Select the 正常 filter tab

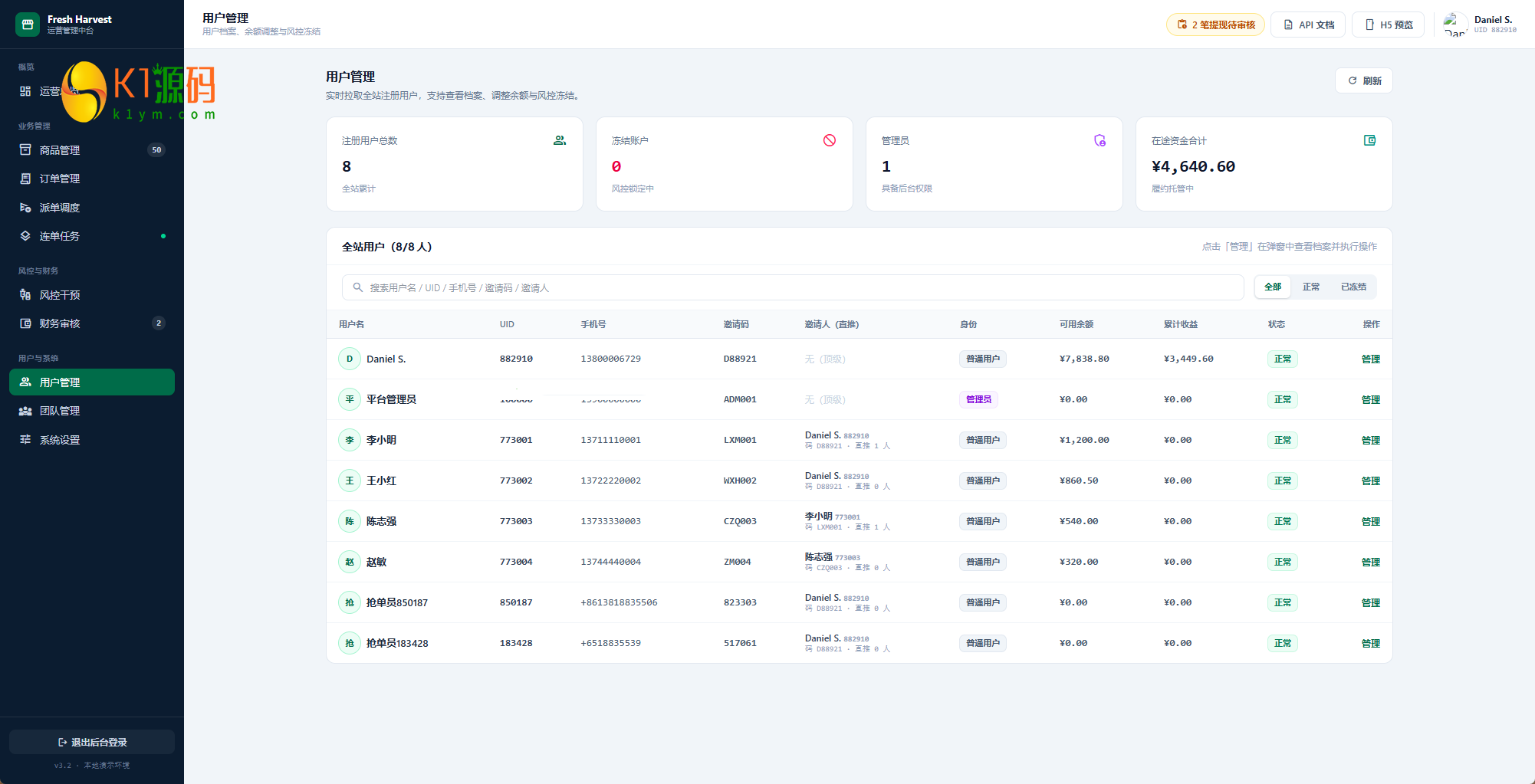(1311, 287)
